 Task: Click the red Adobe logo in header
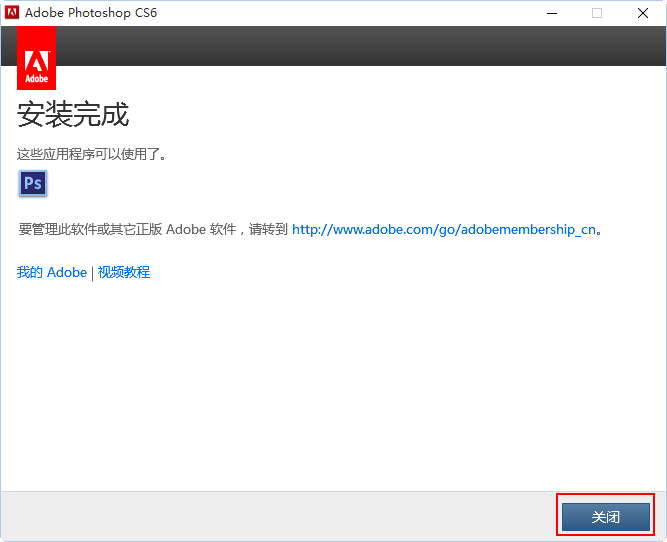(36, 58)
